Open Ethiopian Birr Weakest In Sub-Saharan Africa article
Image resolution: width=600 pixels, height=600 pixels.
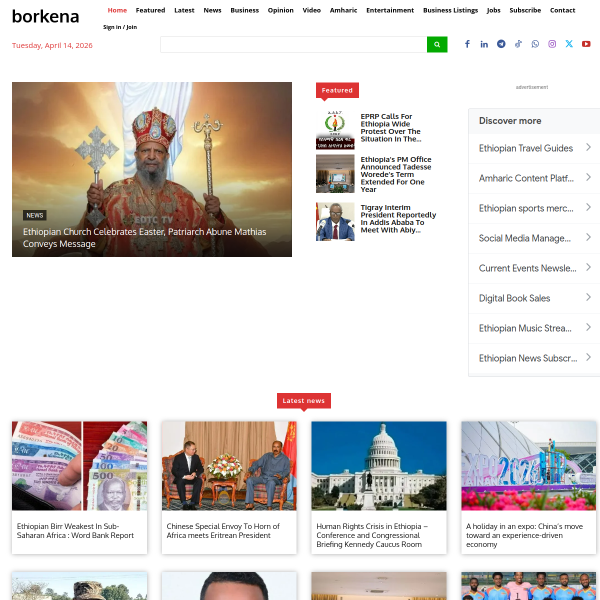pos(75,531)
